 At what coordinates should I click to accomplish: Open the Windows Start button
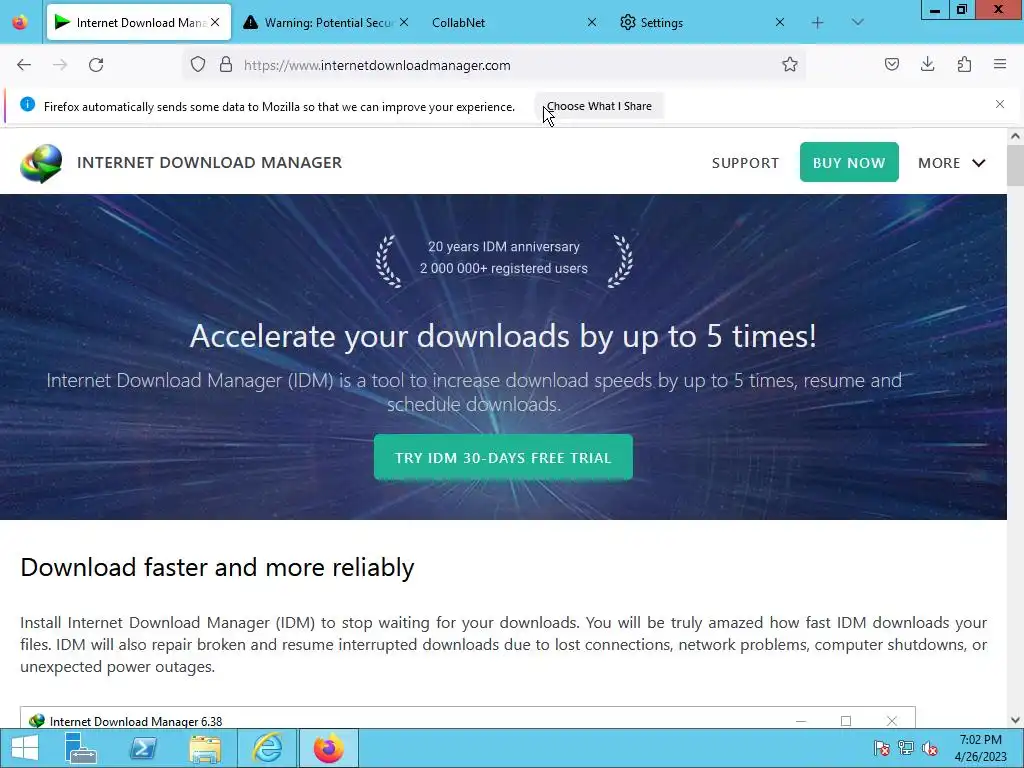(x=25, y=748)
